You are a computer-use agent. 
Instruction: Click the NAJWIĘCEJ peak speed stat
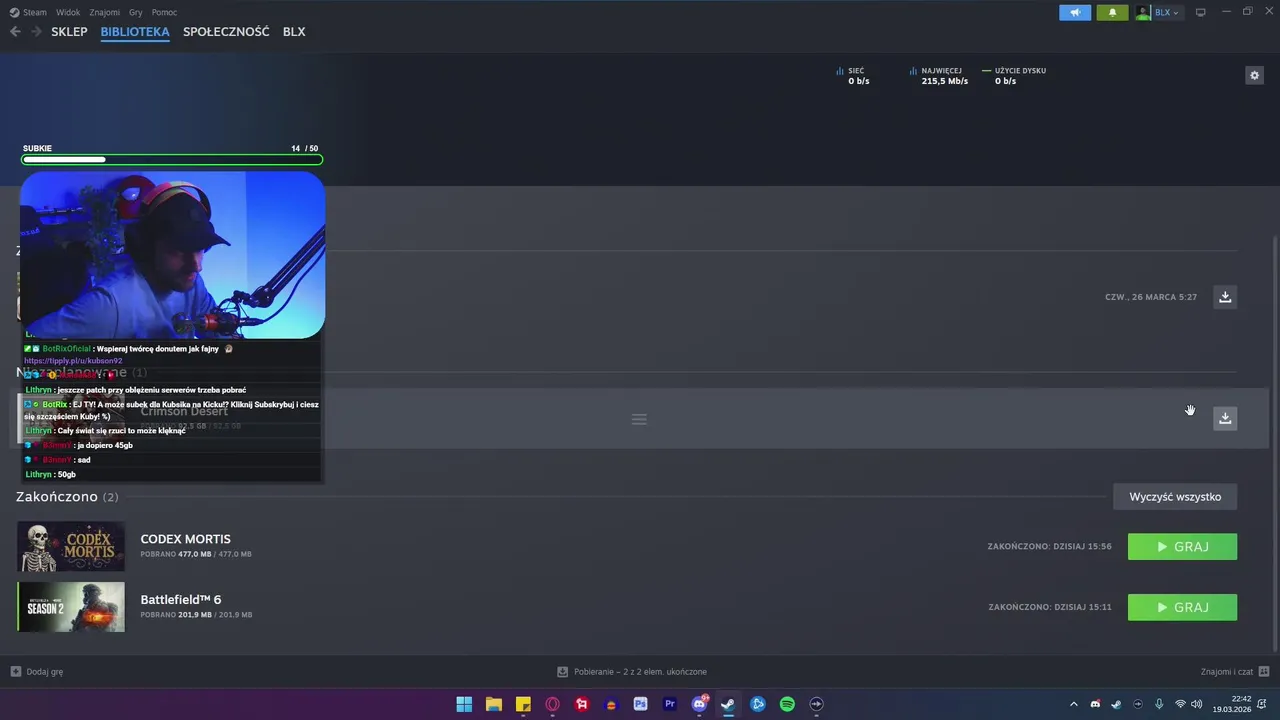coord(939,76)
